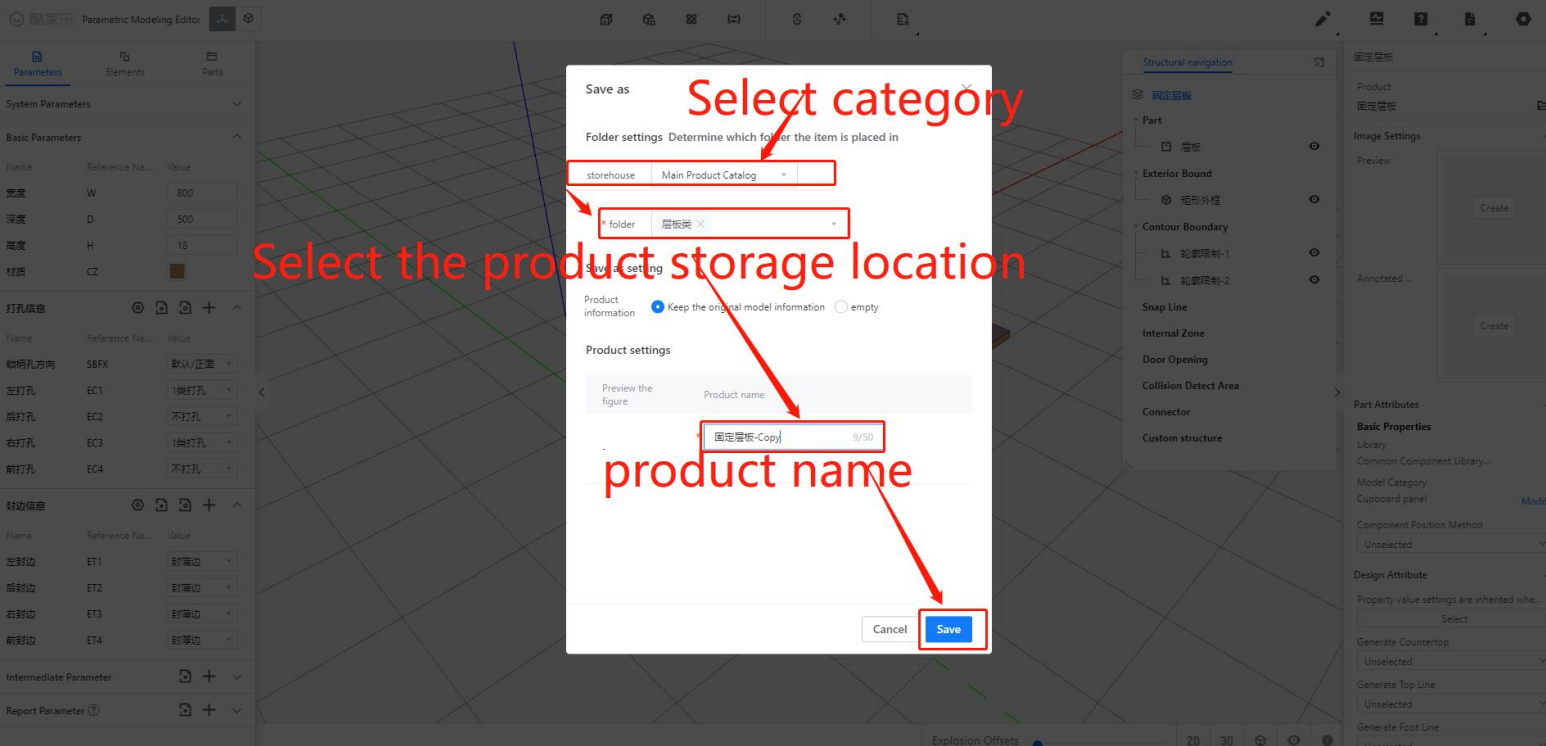Toggle visibility of 轮廓限制-1
The width and height of the screenshot is (1546, 746).
click(1314, 253)
